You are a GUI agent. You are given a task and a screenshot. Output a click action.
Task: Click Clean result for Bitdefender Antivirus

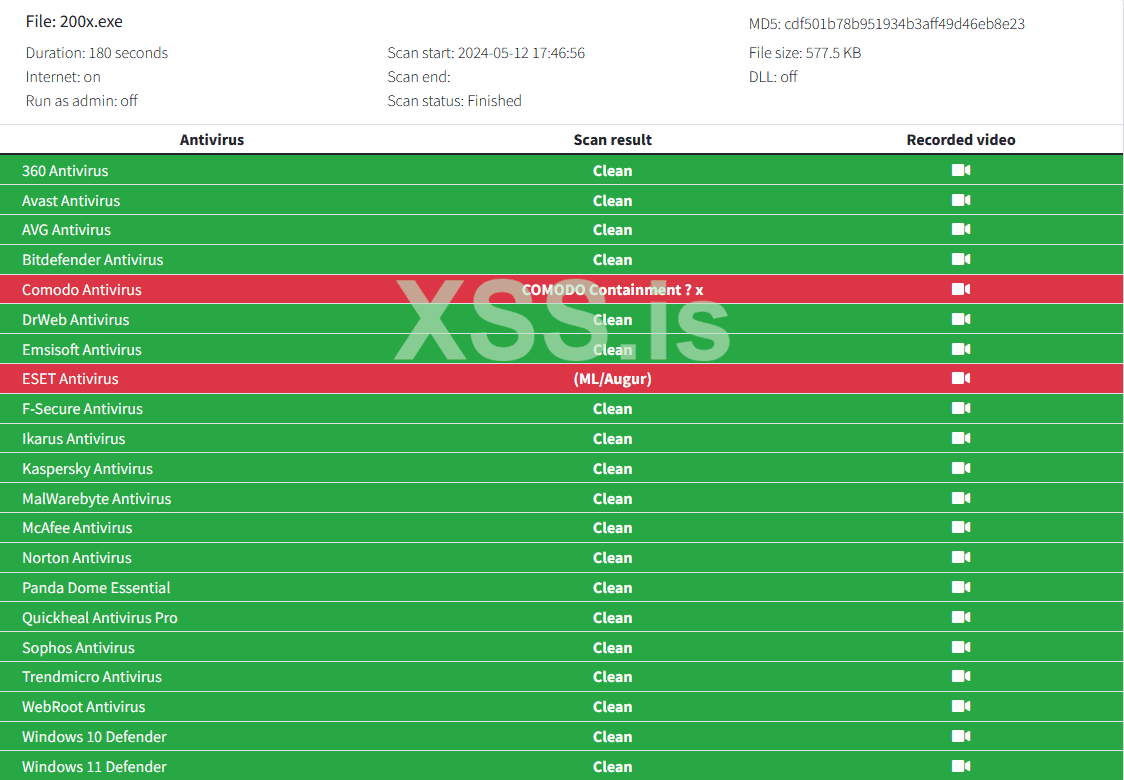click(612, 260)
